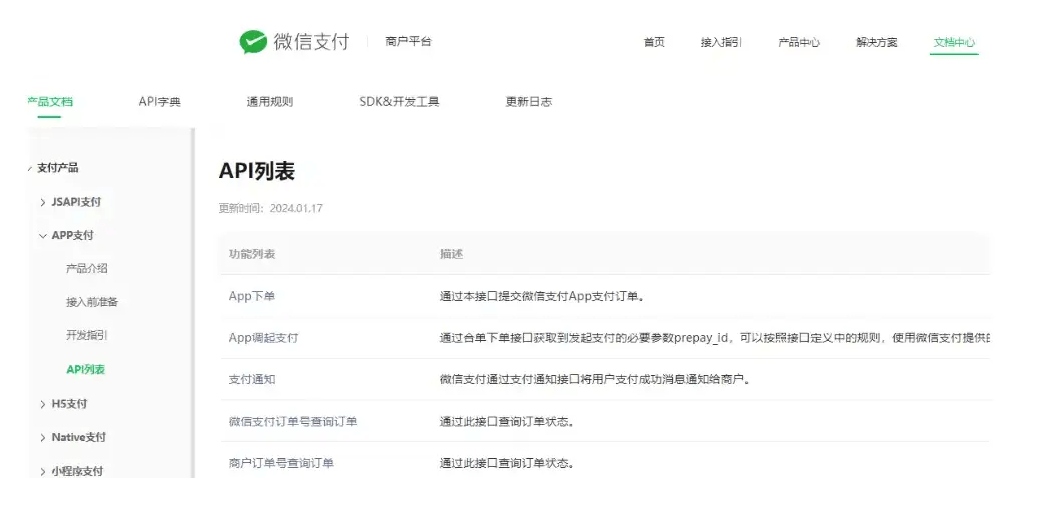
Task: Select the APP支付 tree item
Action: point(72,235)
